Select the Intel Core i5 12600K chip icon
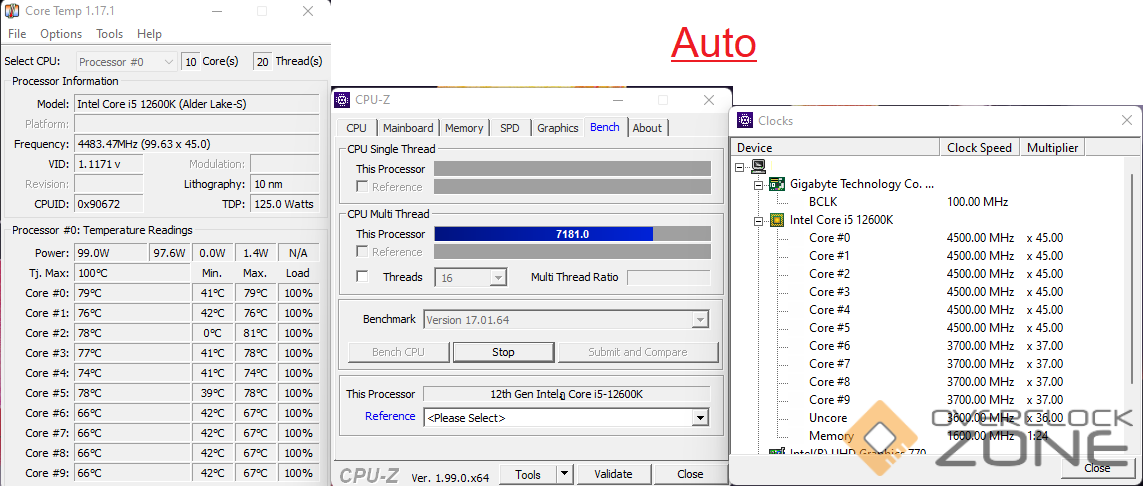This screenshot has width=1143, height=486. click(x=777, y=219)
